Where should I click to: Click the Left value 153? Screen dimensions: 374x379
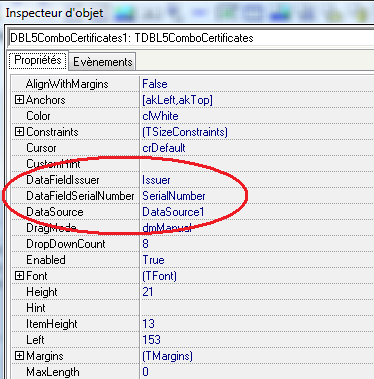pyautogui.click(x=151, y=340)
